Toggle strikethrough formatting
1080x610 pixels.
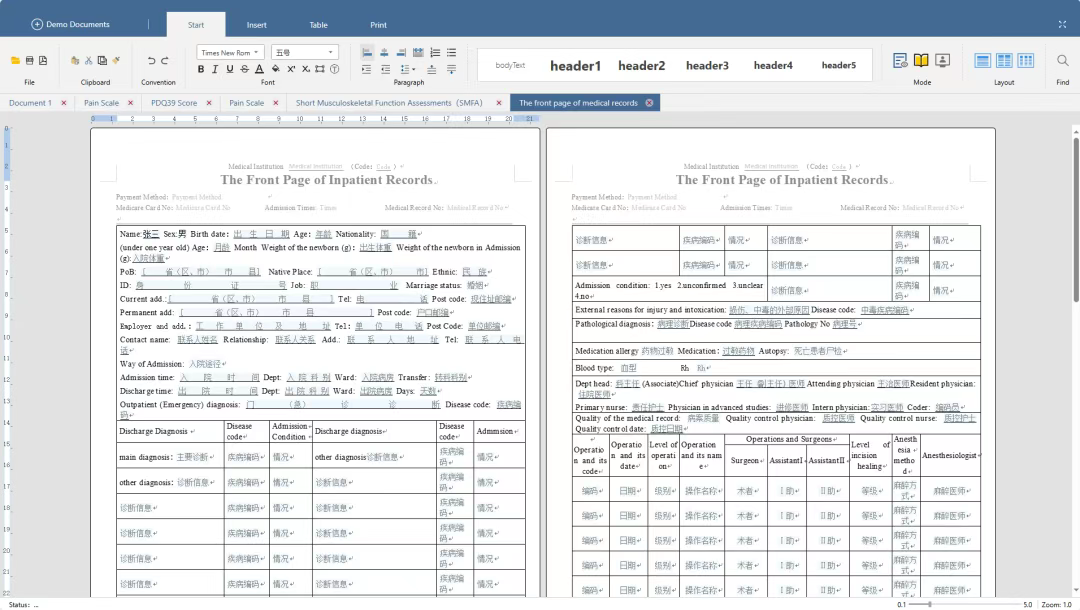point(245,69)
